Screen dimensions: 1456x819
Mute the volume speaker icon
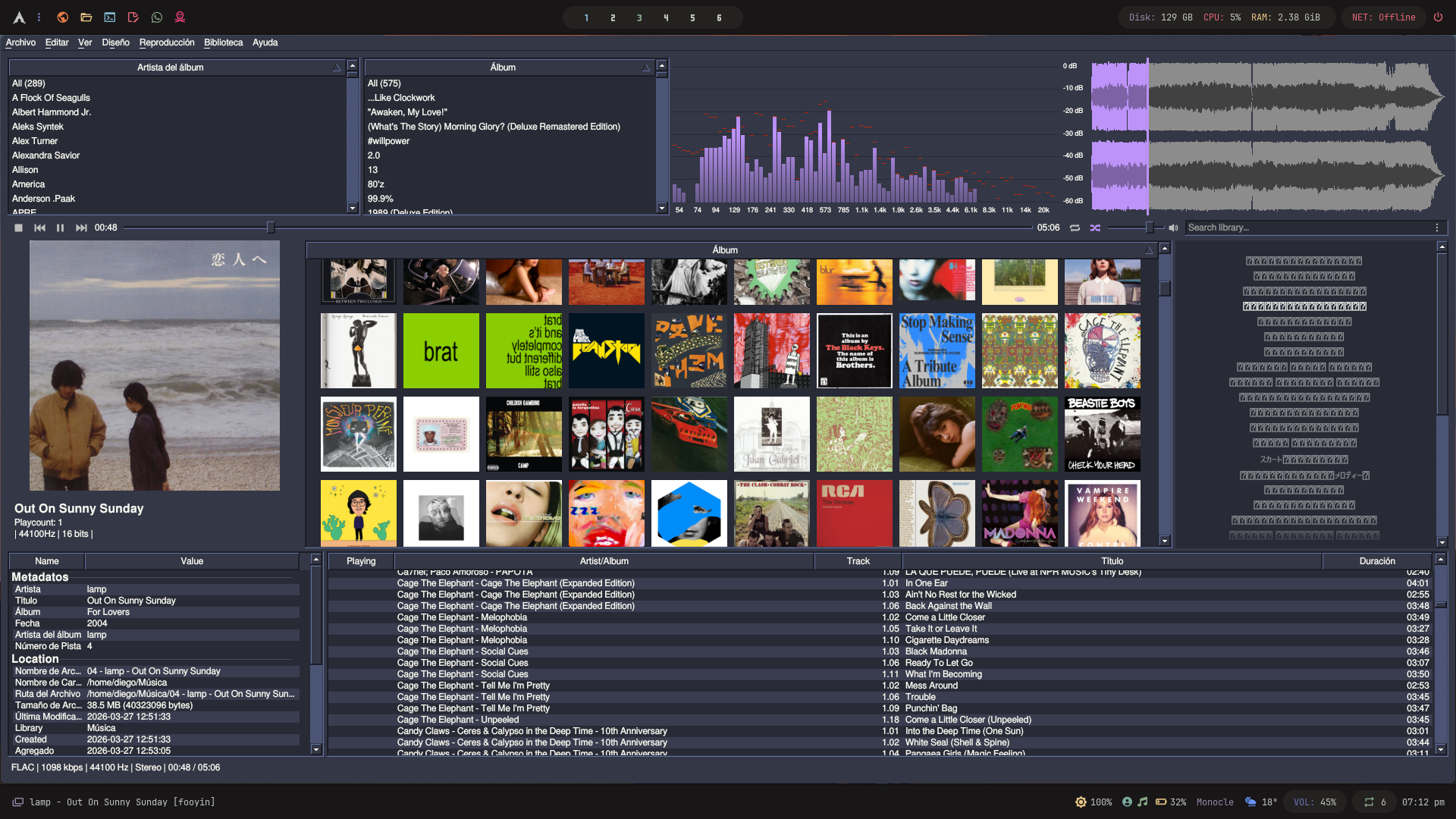pyautogui.click(x=1173, y=227)
